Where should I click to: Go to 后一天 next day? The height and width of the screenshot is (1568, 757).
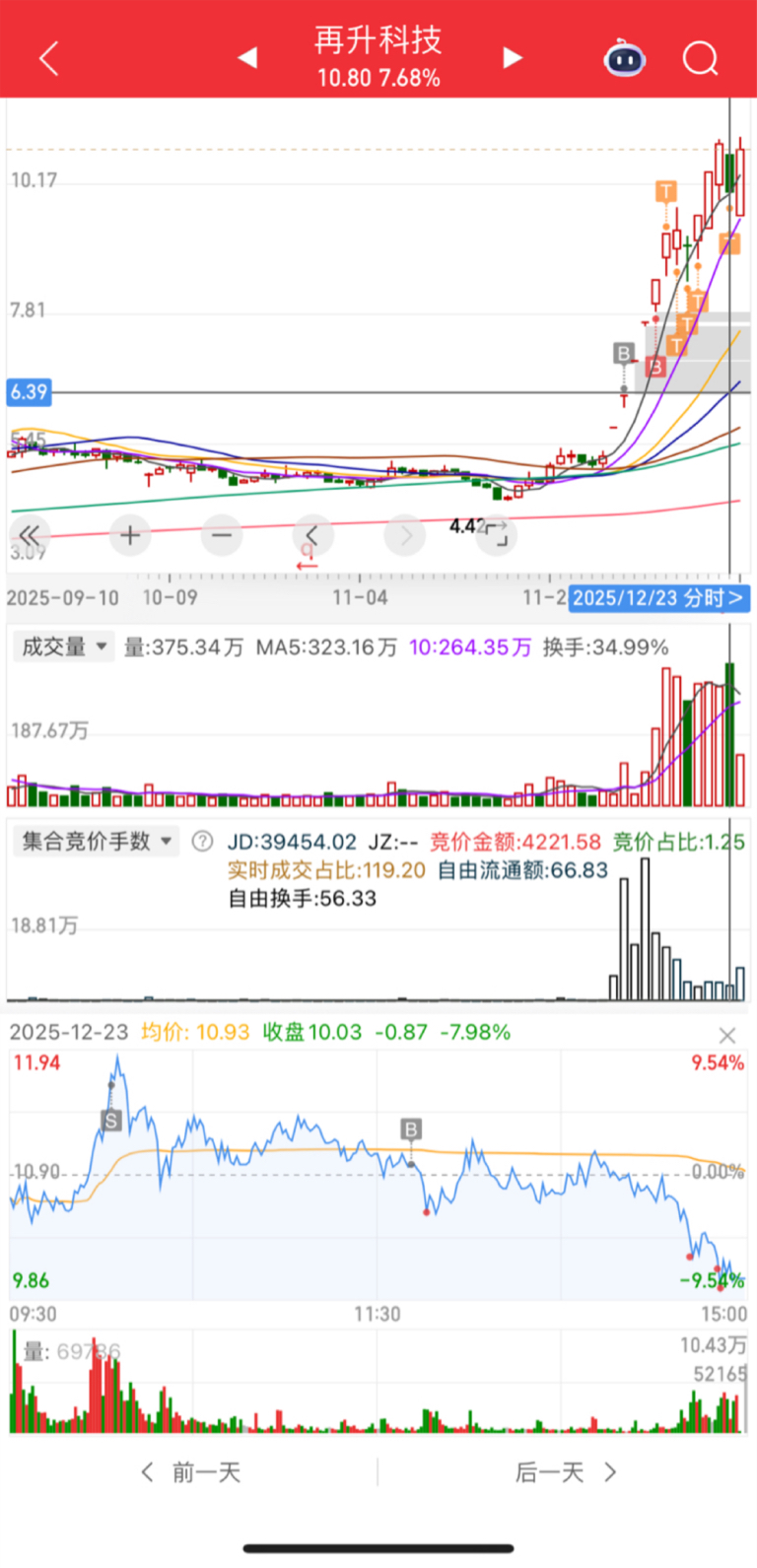tap(566, 1472)
